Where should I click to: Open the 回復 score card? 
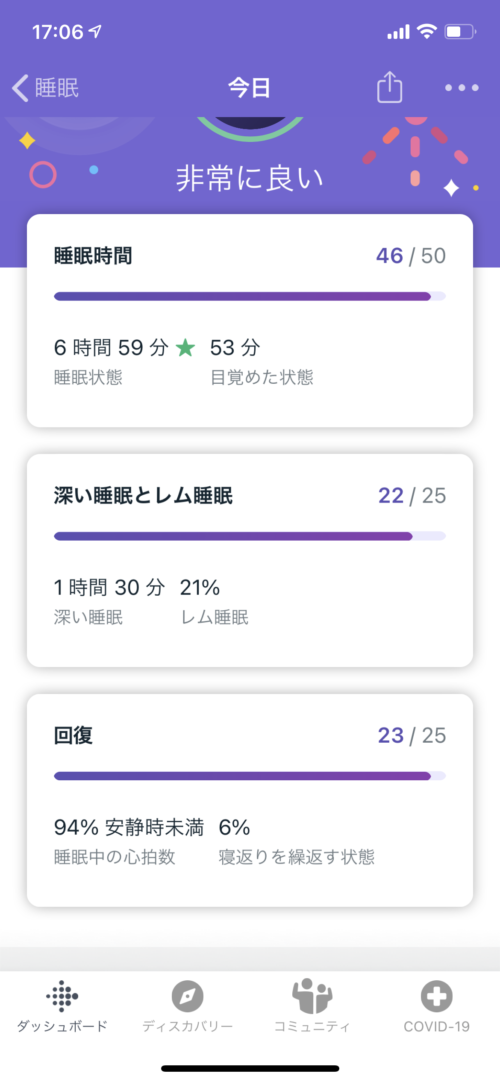coord(250,800)
